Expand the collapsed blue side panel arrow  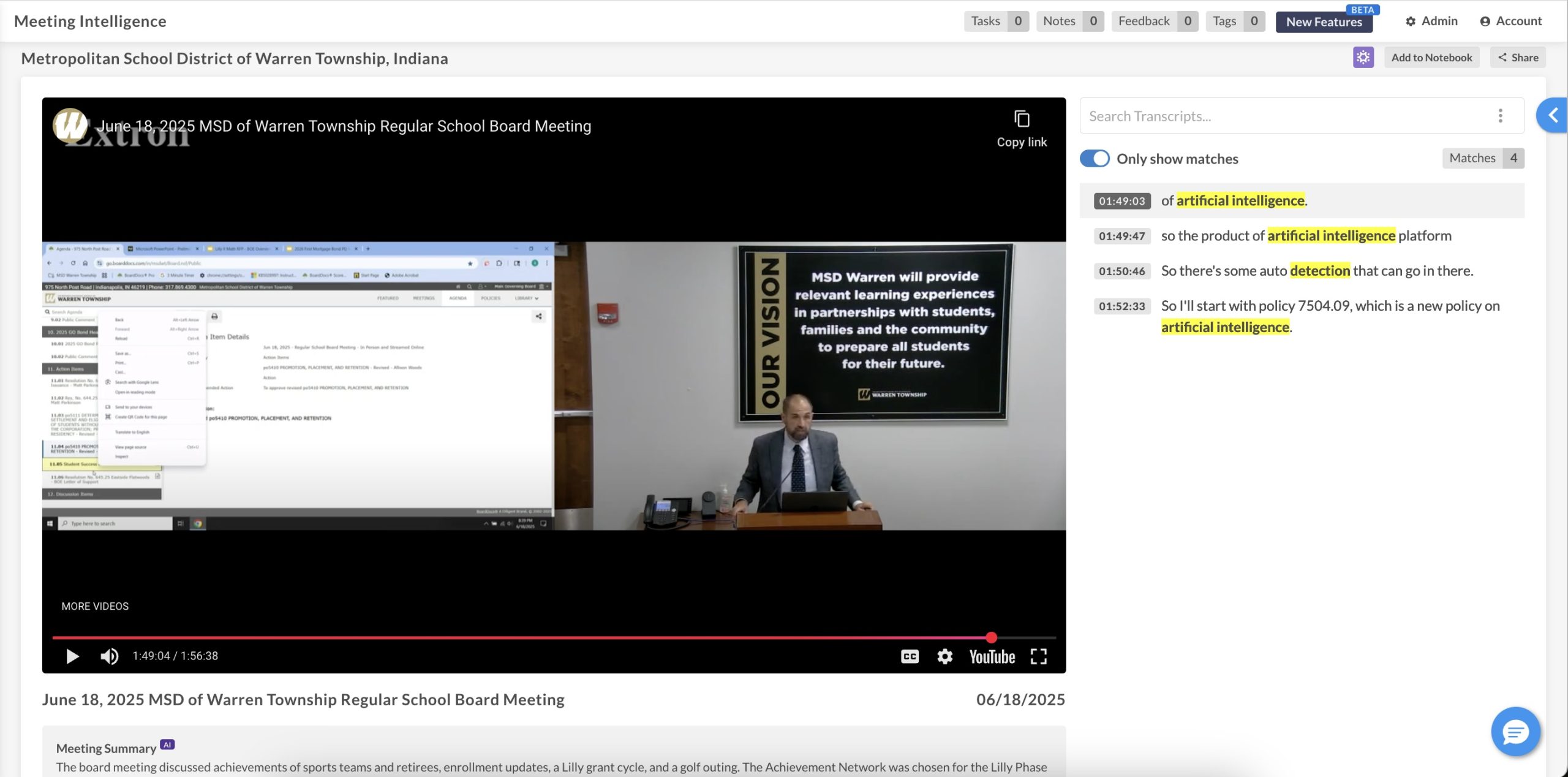click(1553, 115)
